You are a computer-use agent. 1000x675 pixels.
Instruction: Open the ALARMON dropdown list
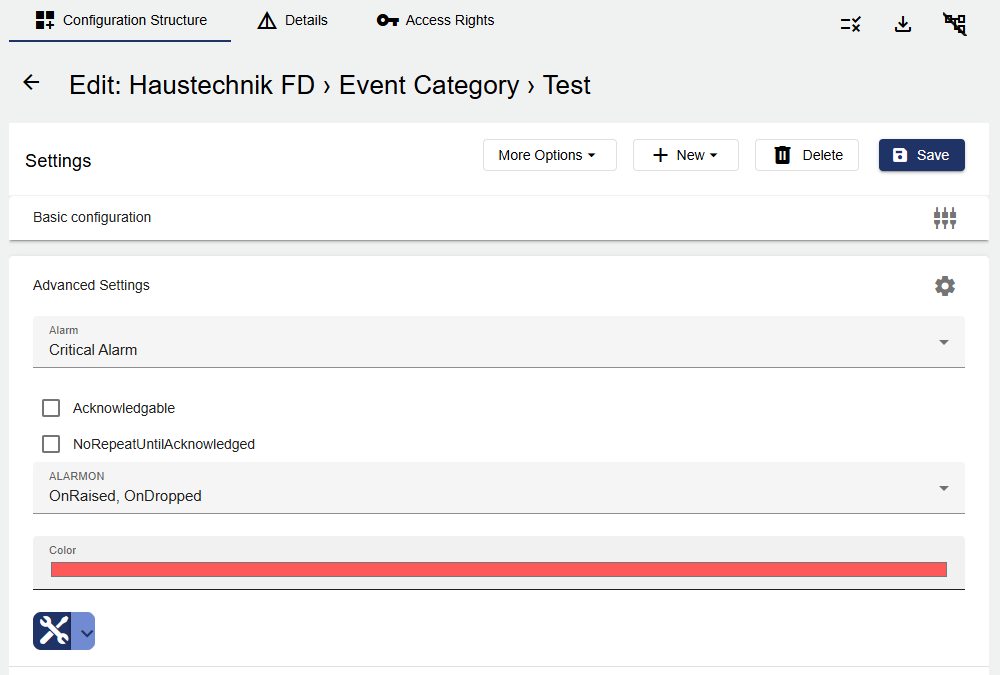(498, 488)
